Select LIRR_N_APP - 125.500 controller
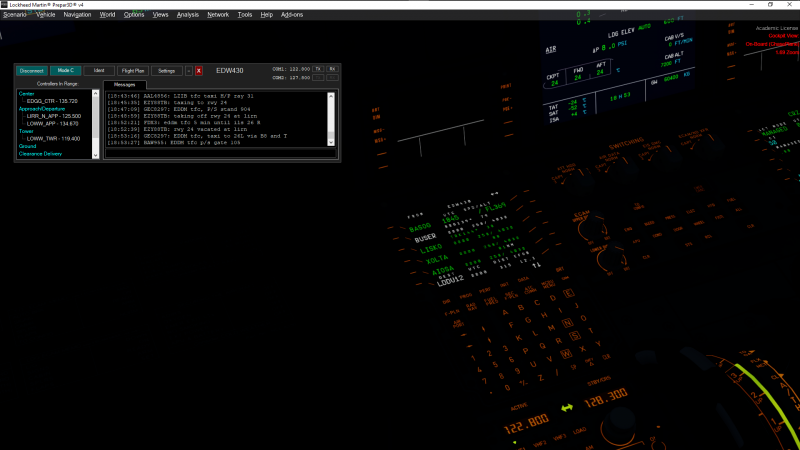 click(x=54, y=116)
